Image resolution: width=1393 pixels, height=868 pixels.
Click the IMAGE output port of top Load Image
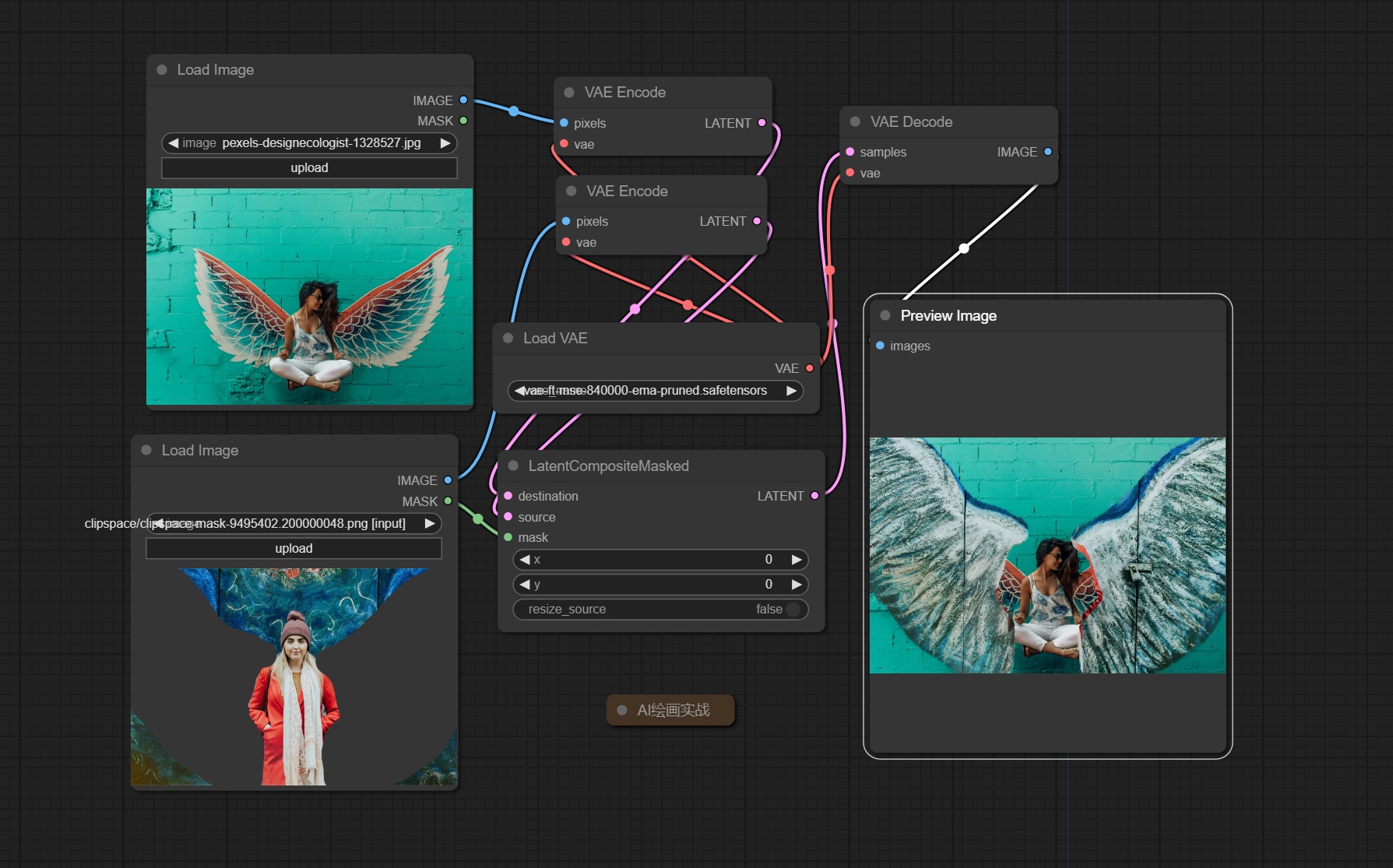(x=463, y=100)
